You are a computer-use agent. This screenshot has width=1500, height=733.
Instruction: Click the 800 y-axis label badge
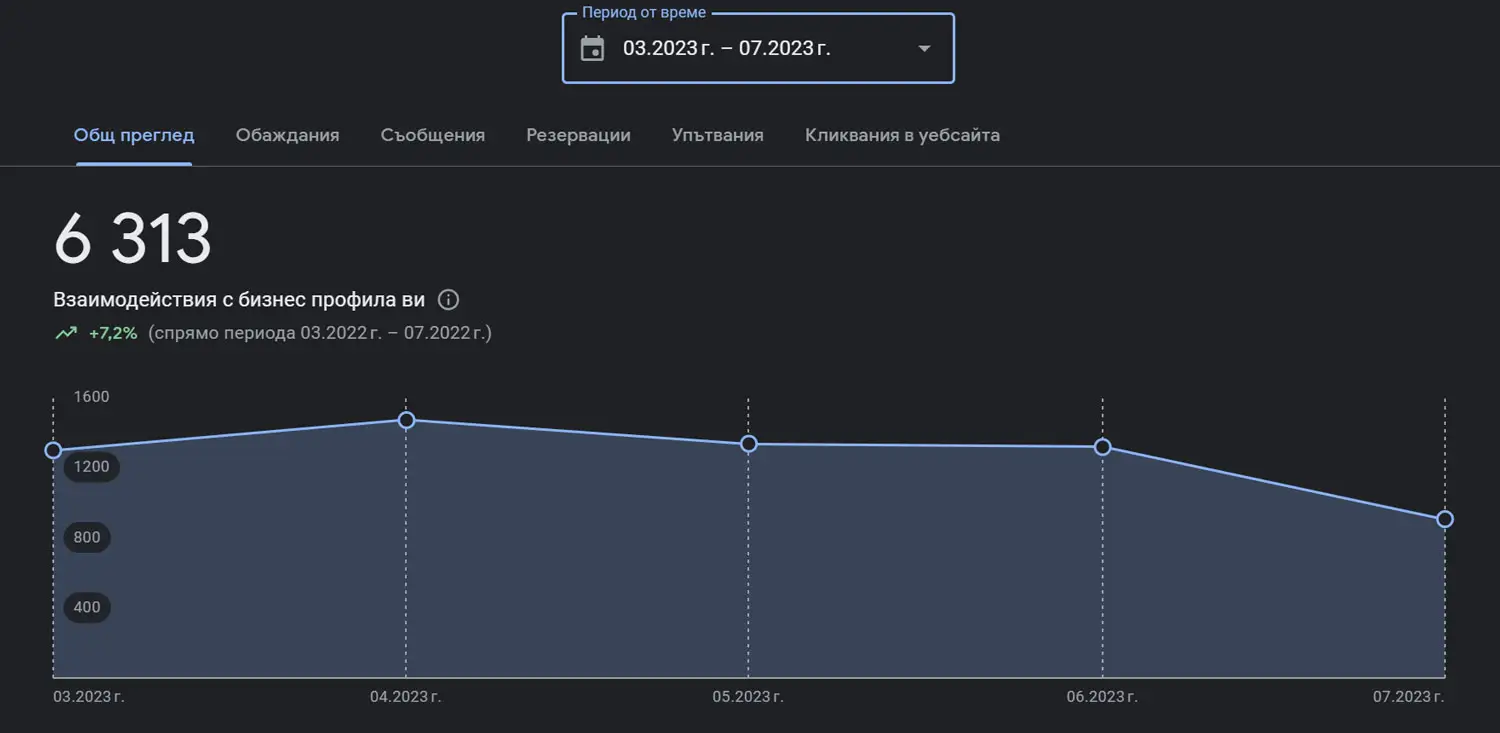[x=87, y=537]
